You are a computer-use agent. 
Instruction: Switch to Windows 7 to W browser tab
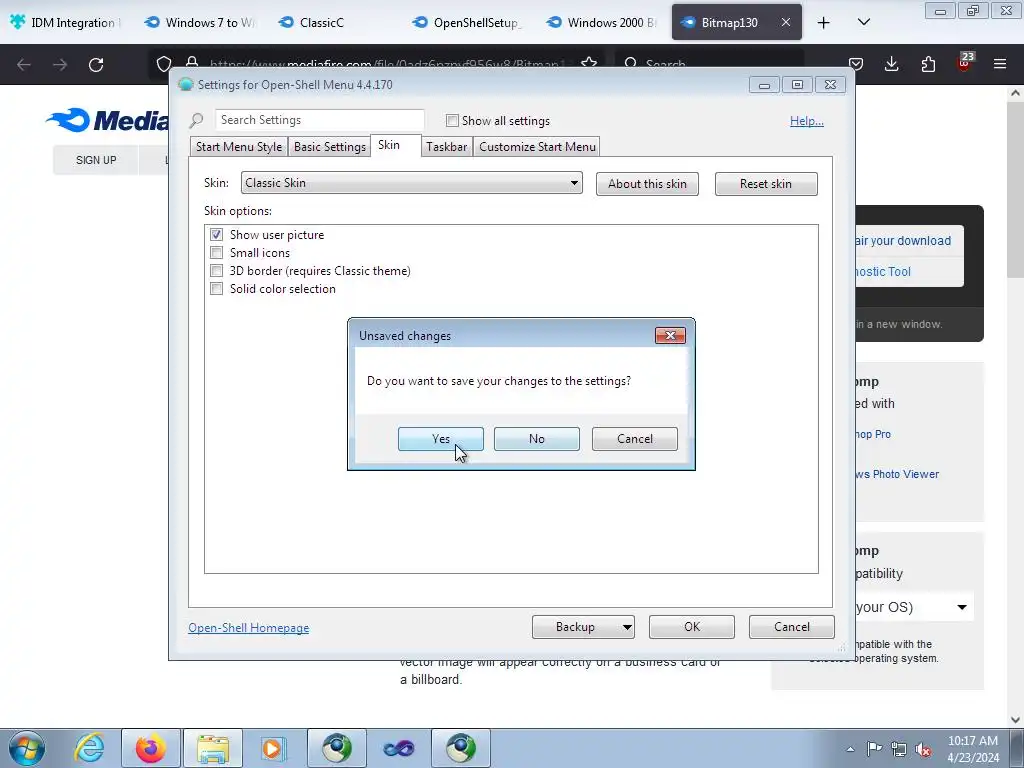(x=200, y=22)
